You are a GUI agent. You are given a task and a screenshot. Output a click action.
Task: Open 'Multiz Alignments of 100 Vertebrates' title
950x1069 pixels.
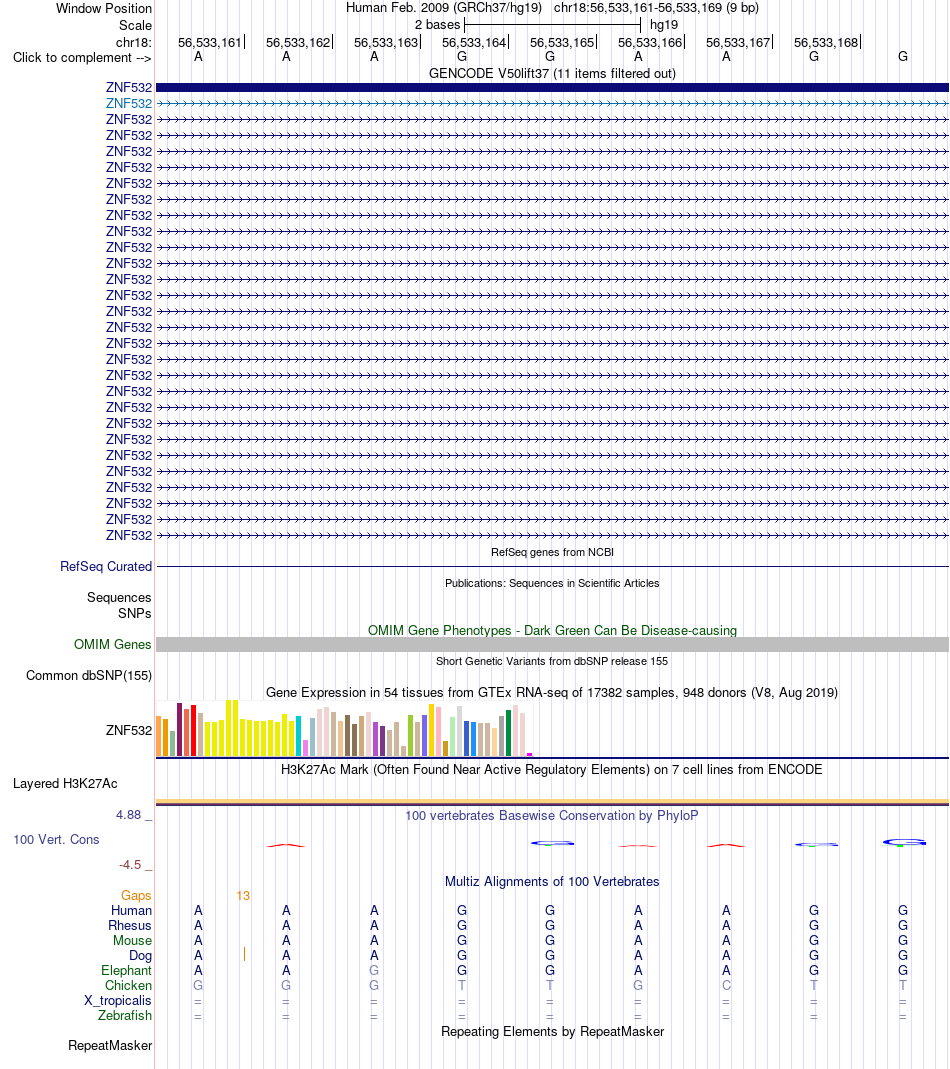552,882
